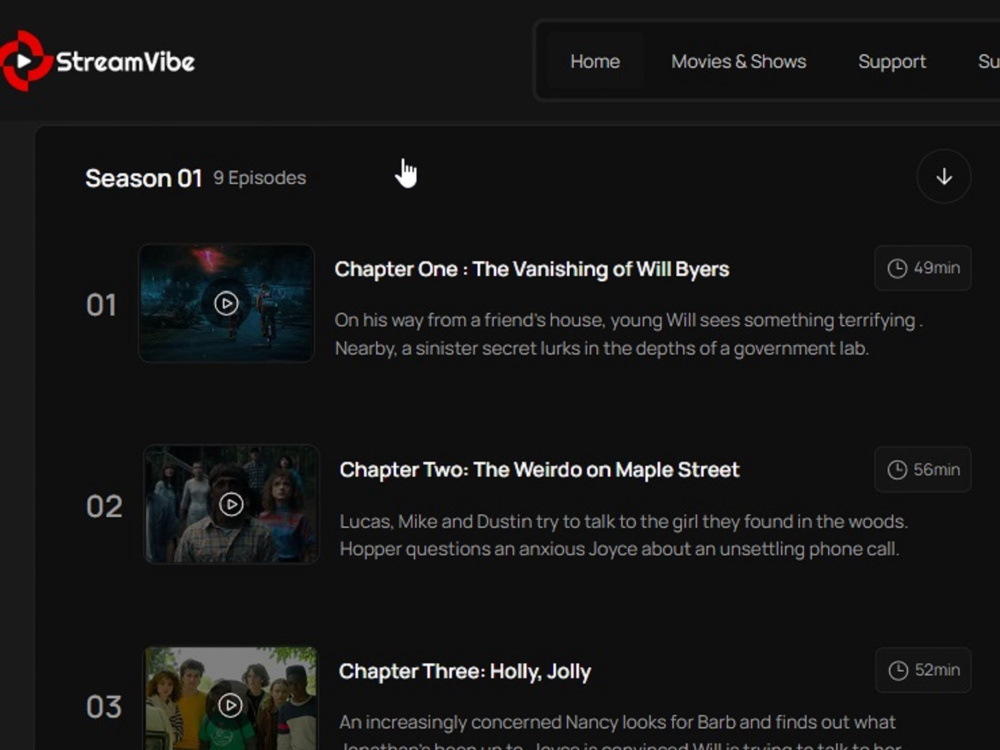Click the clock icon beside 52min

click(x=898, y=670)
